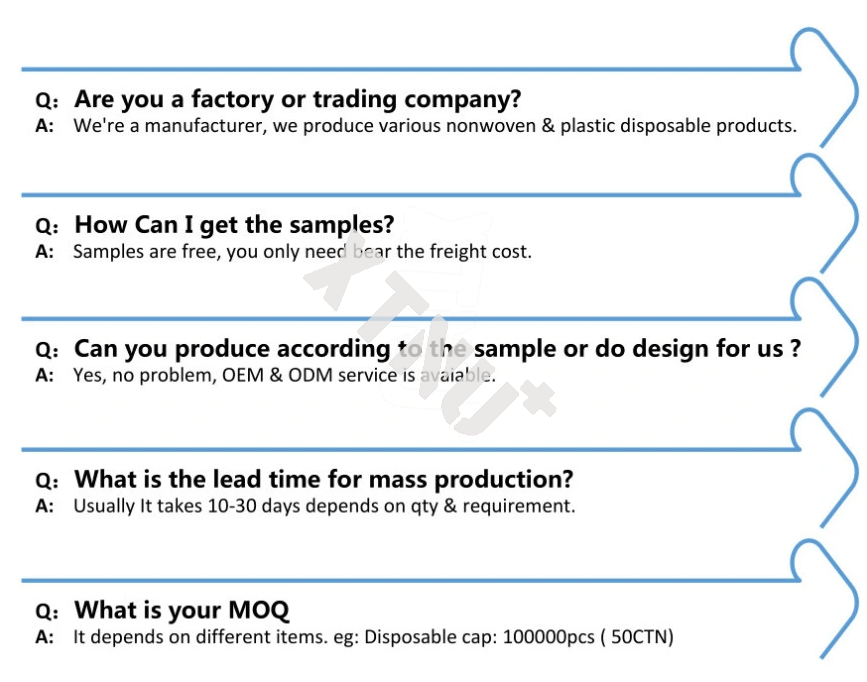Image resolution: width=867 pixels, height=682 pixels.
Task: Click the Disposable cap 100000pcs answer
Action: [x=373, y=637]
